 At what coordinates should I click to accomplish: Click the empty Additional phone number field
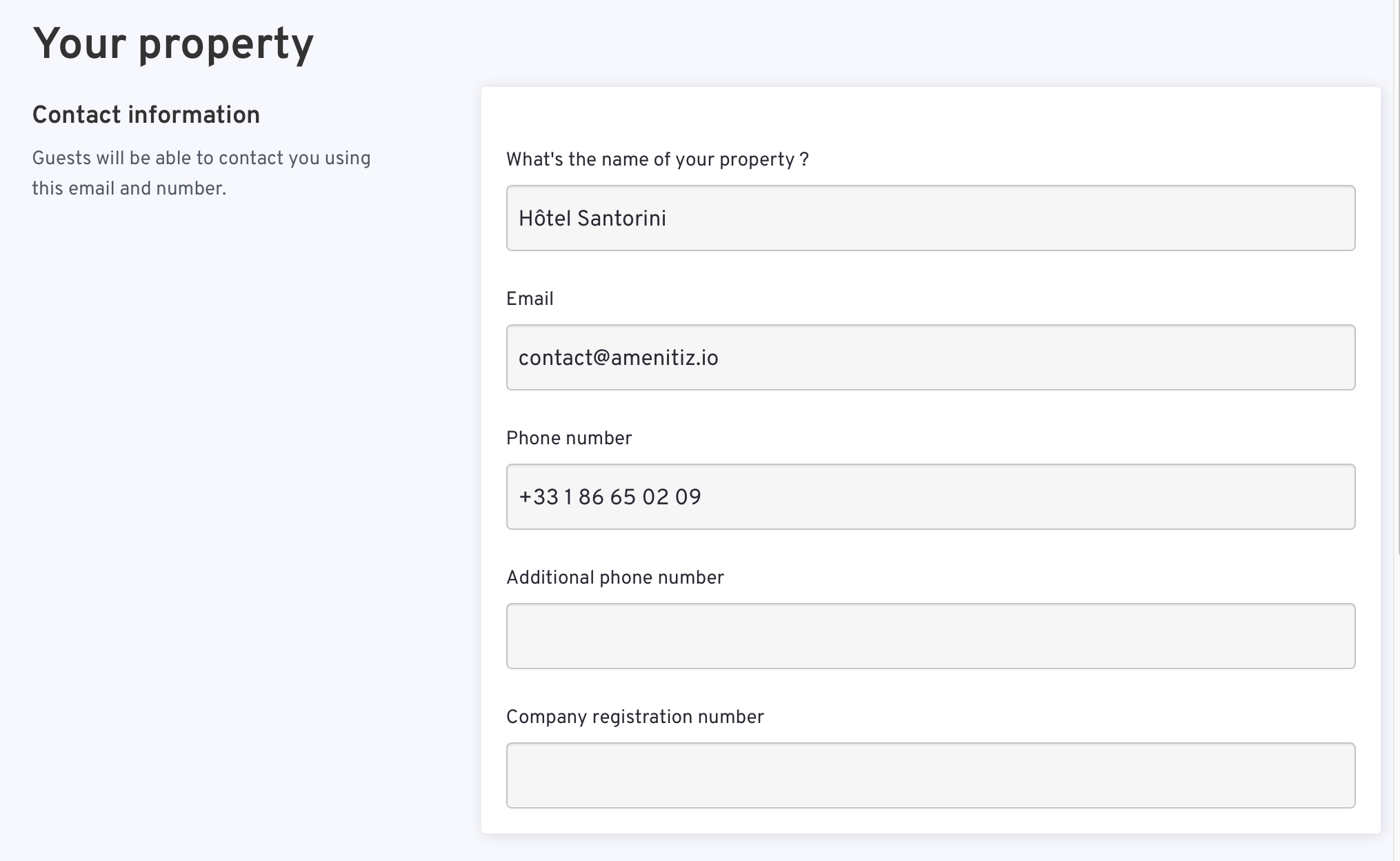(930, 636)
